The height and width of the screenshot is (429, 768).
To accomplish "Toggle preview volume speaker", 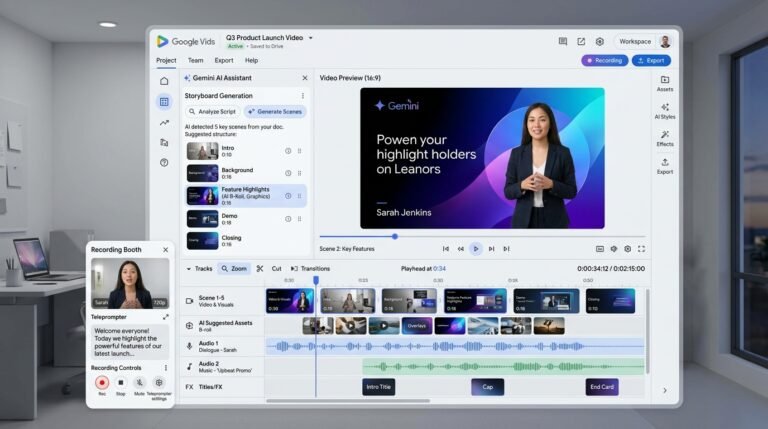I will pos(614,249).
